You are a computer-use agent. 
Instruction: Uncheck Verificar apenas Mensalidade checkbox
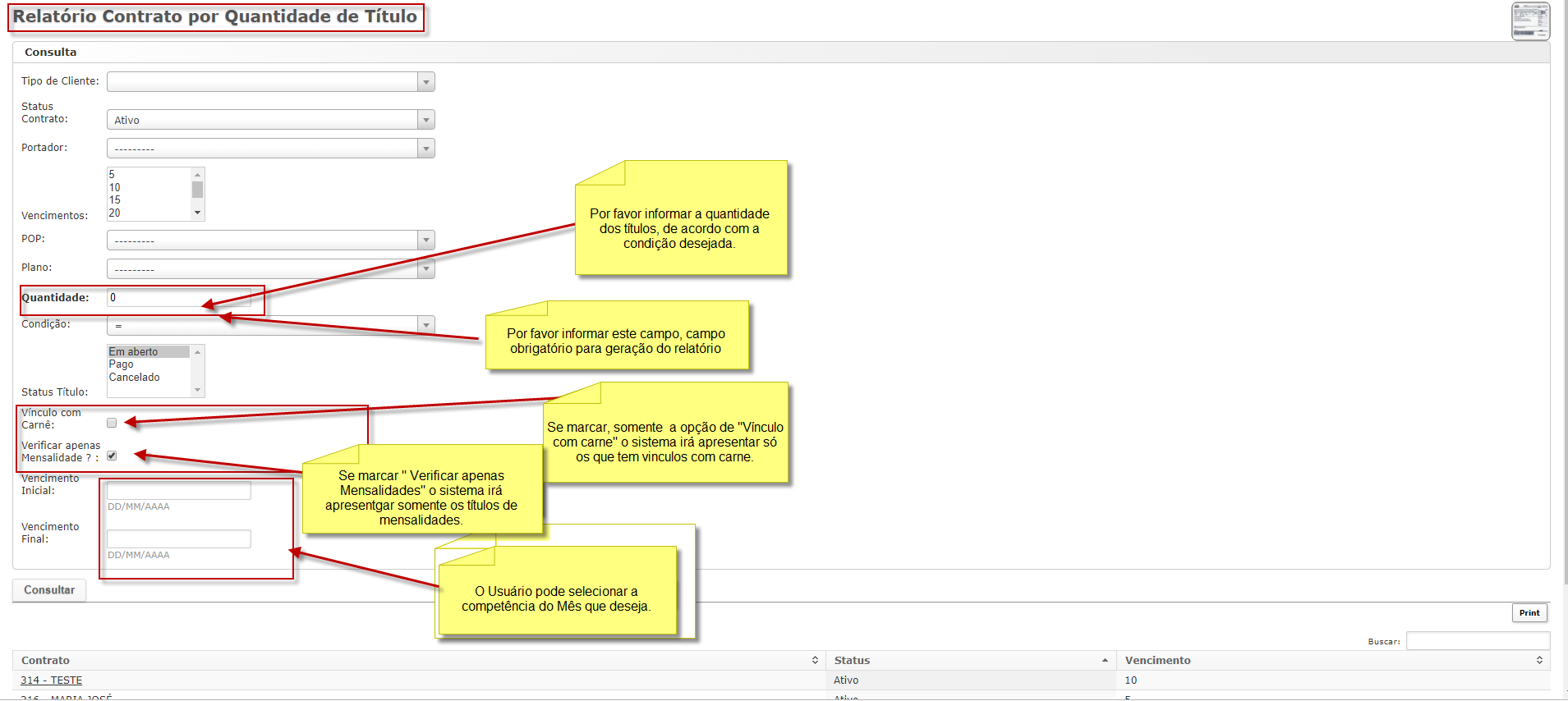112,456
